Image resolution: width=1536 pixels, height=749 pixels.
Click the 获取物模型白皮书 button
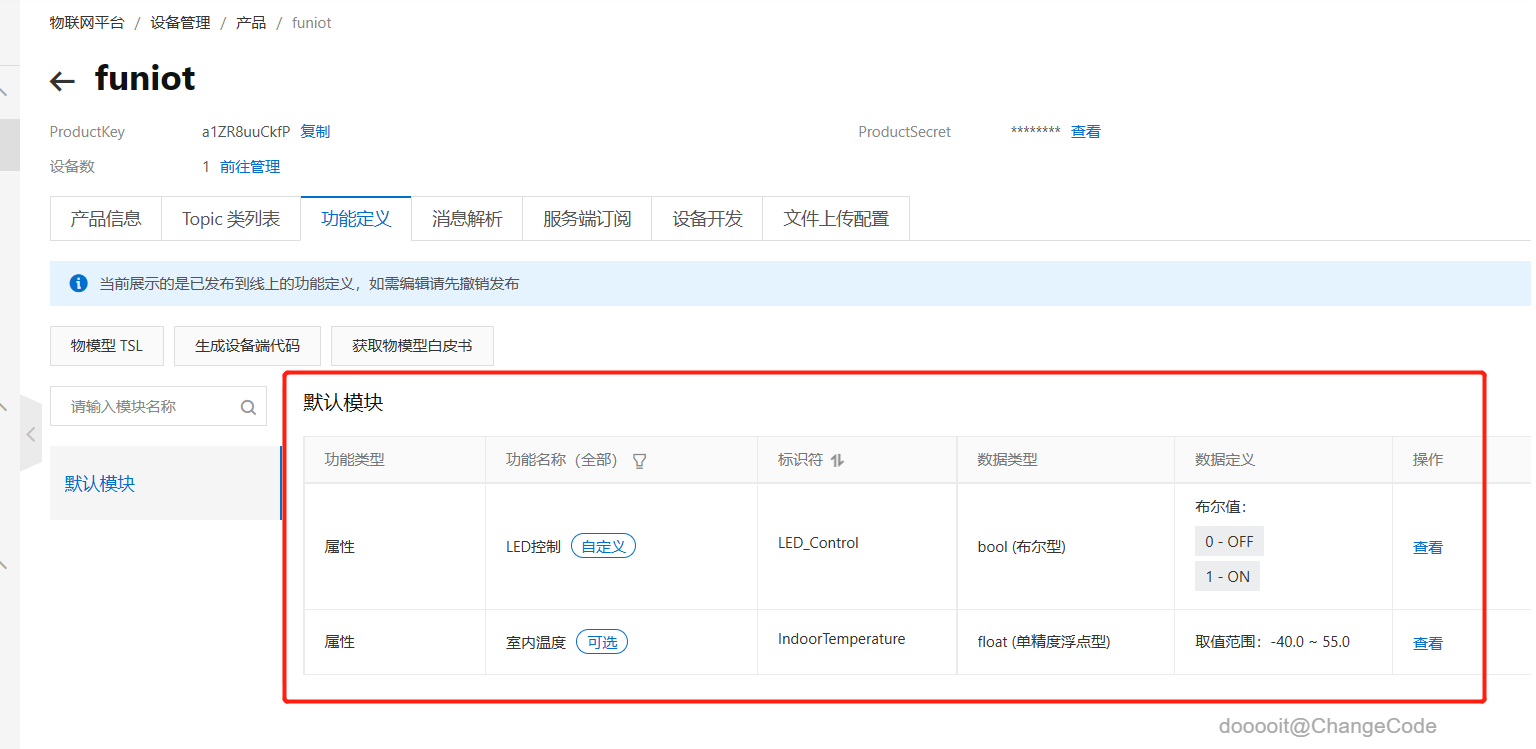click(x=412, y=345)
